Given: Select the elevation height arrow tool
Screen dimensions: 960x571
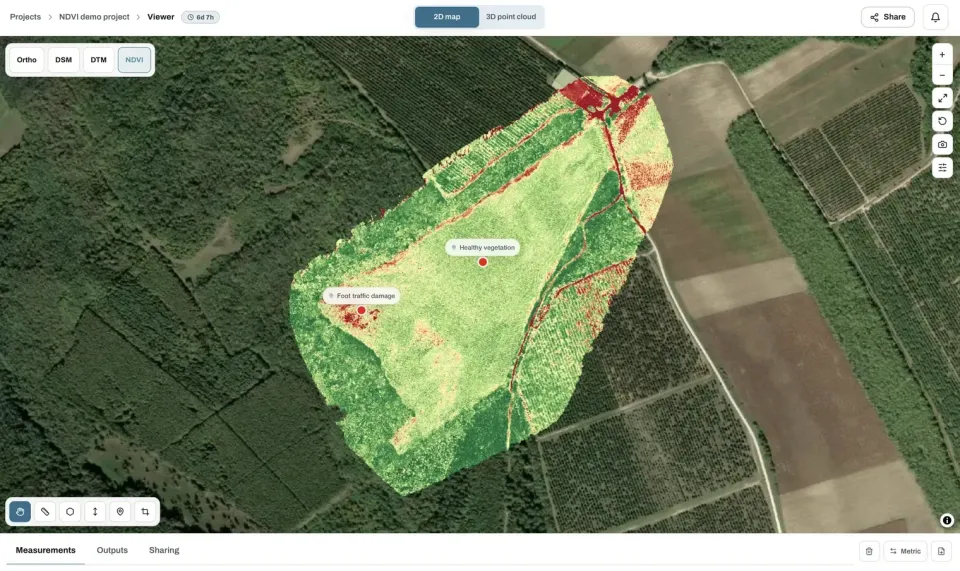Looking at the screenshot, I should [95, 512].
